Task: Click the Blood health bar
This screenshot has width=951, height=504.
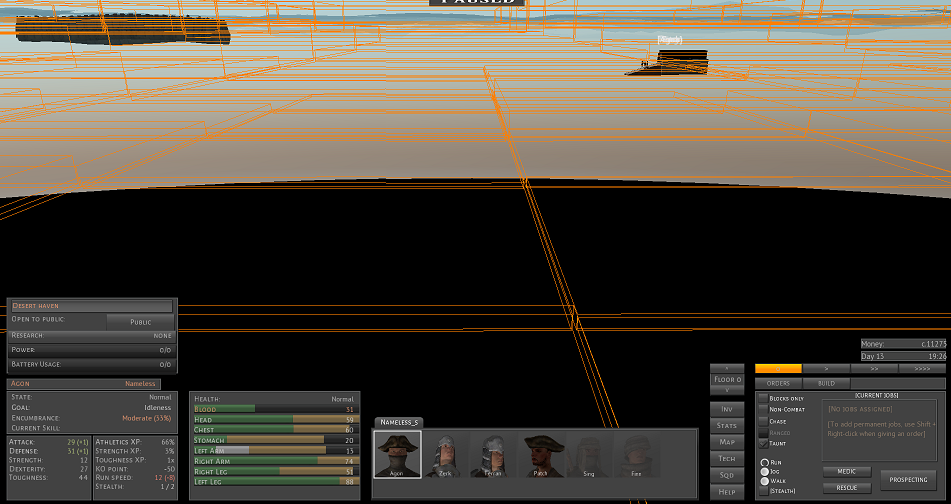Action: pyautogui.click(x=275, y=409)
